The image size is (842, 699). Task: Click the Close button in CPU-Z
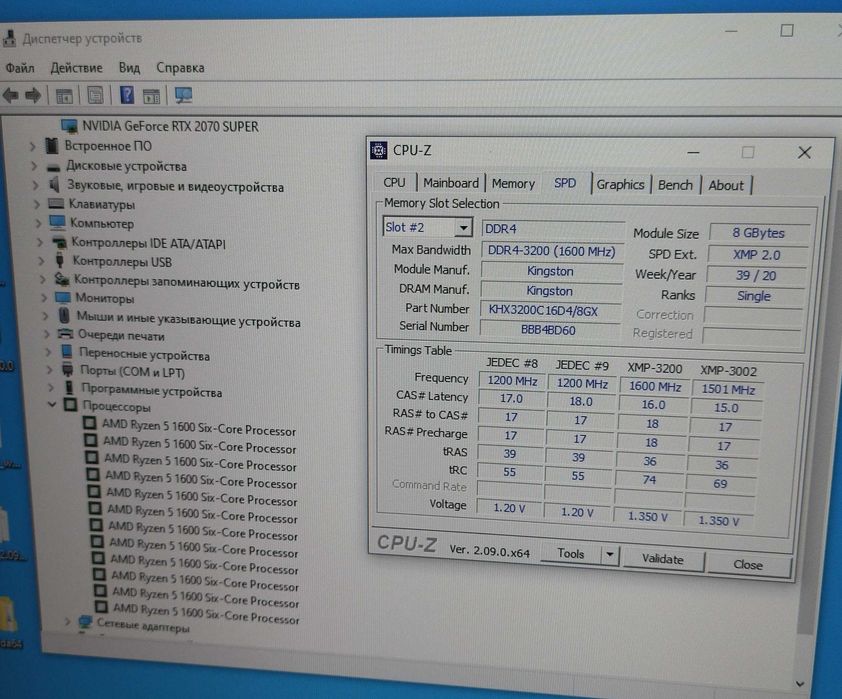click(748, 565)
